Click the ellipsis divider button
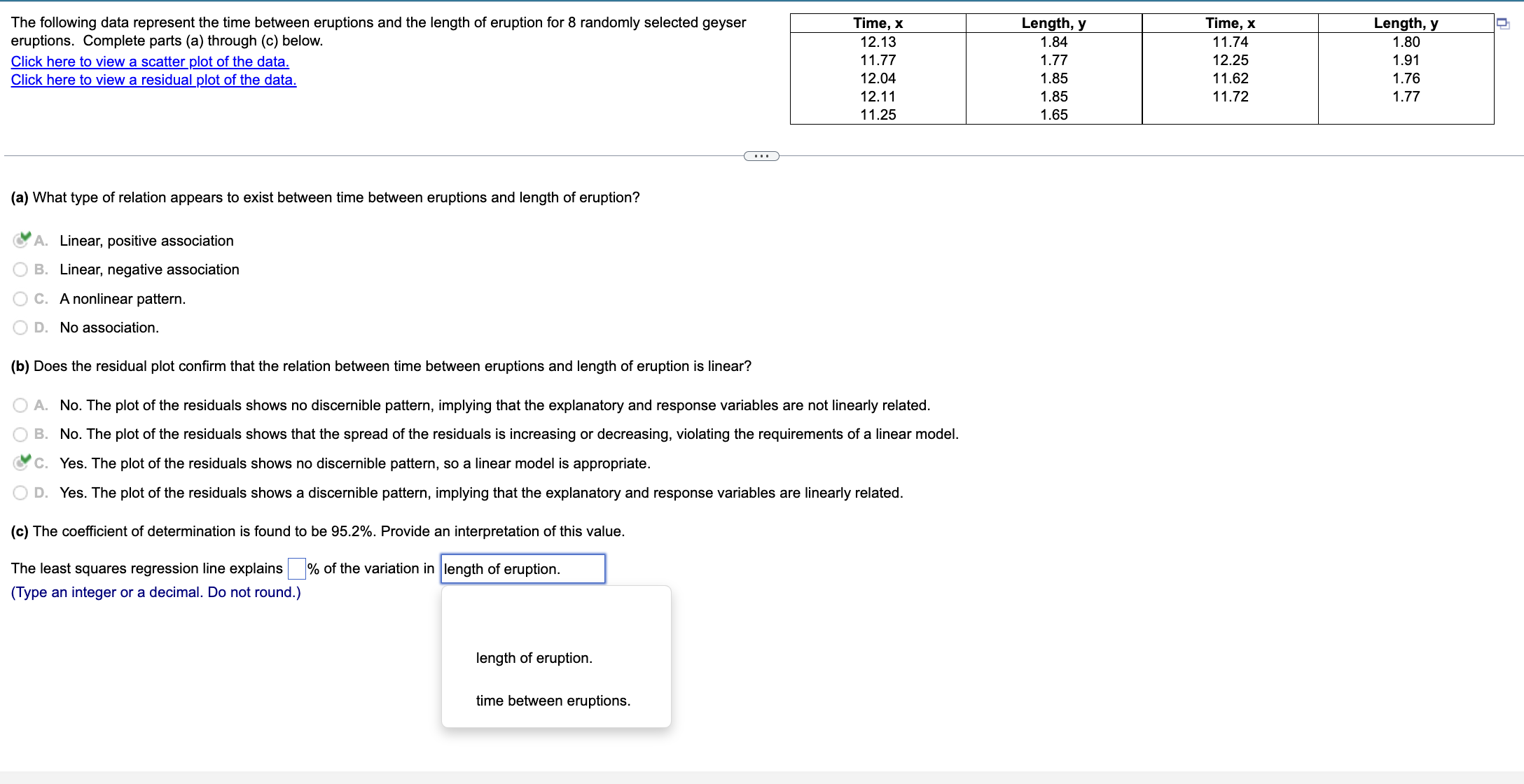1524x784 pixels. pos(761,155)
